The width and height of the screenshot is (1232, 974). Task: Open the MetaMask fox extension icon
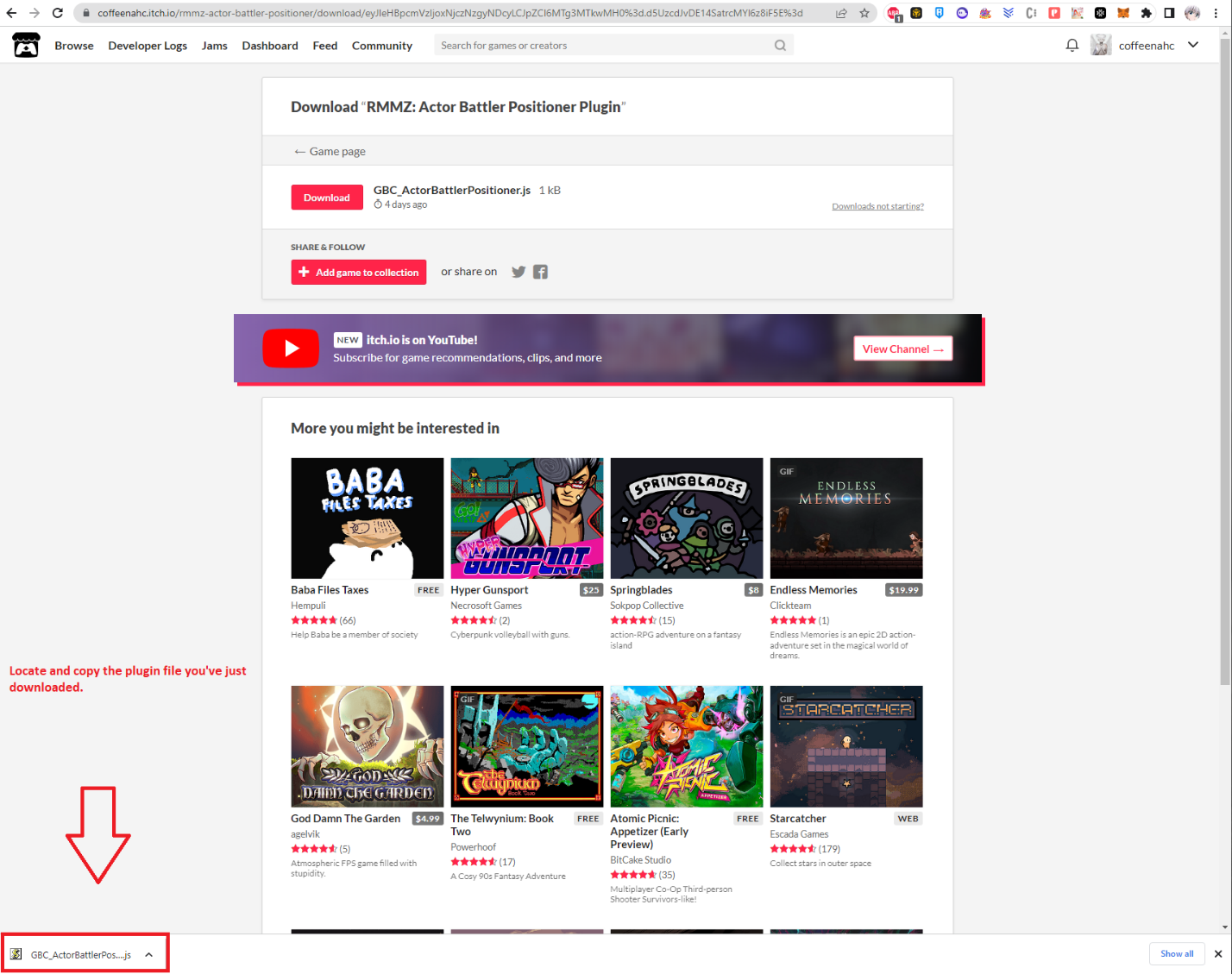click(1123, 13)
